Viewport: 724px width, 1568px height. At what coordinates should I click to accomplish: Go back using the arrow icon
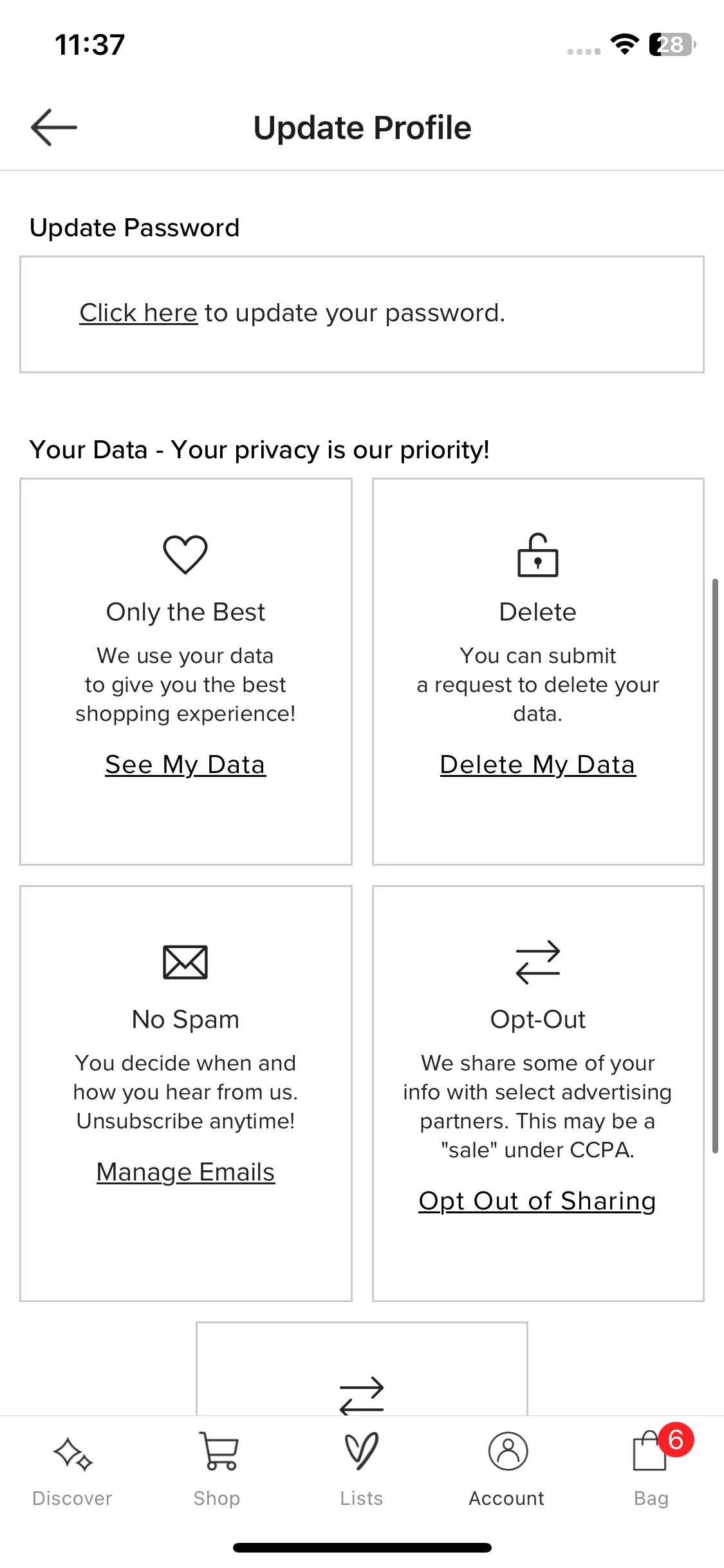point(54,127)
